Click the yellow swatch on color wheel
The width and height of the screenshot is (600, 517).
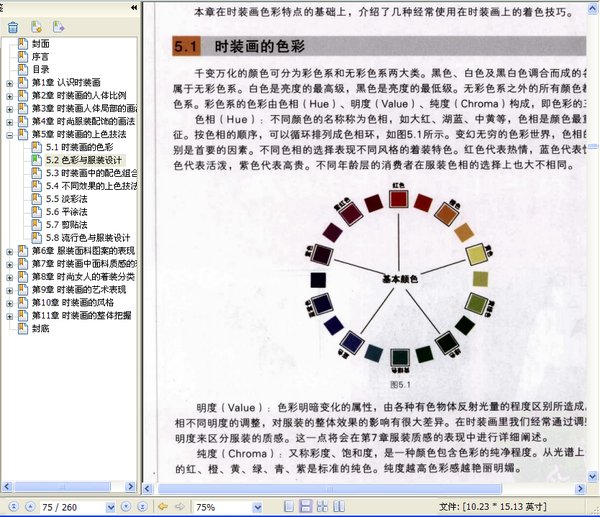(x=477, y=254)
